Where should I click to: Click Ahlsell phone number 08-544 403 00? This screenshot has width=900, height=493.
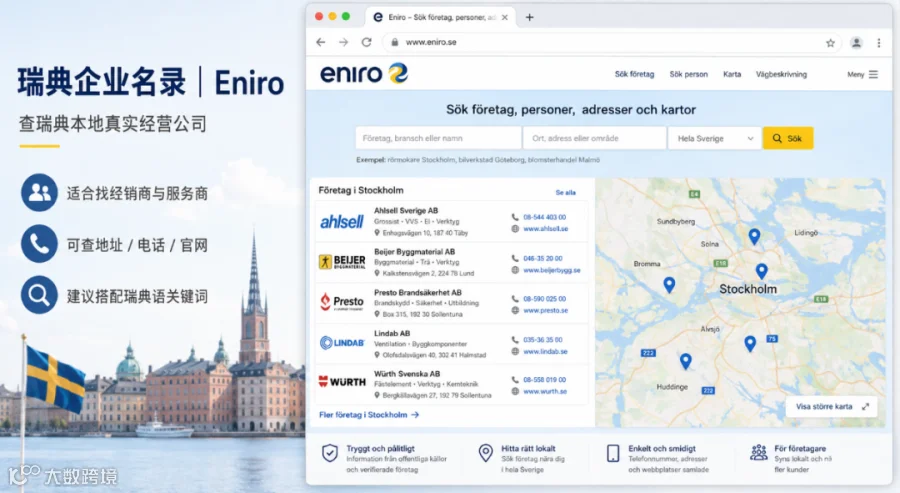pos(544,217)
